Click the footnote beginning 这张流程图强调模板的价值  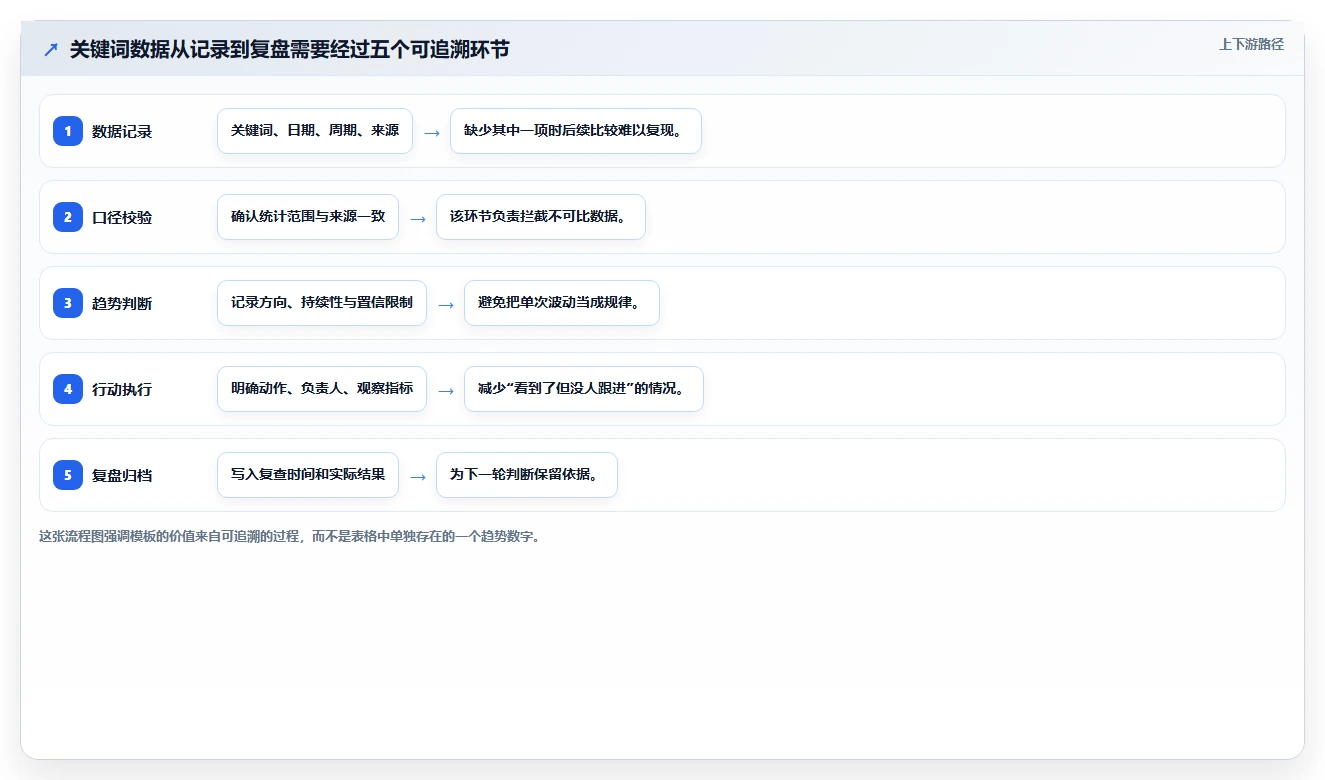point(291,536)
